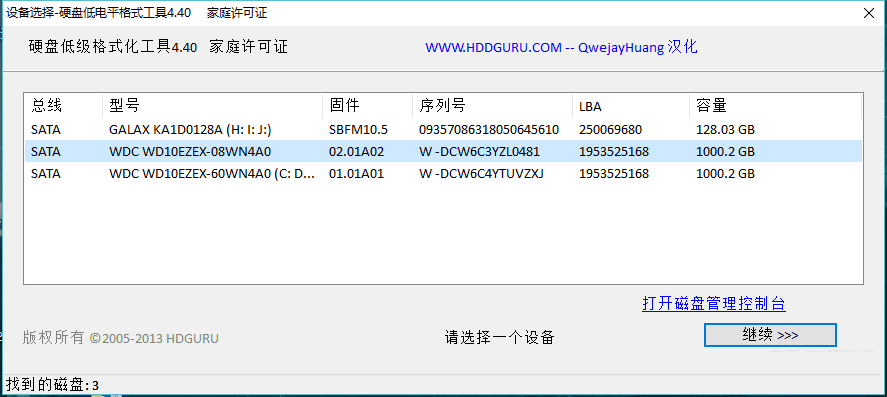Sort by 总线 column header
Screen dimensions: 887x397
pos(63,105)
